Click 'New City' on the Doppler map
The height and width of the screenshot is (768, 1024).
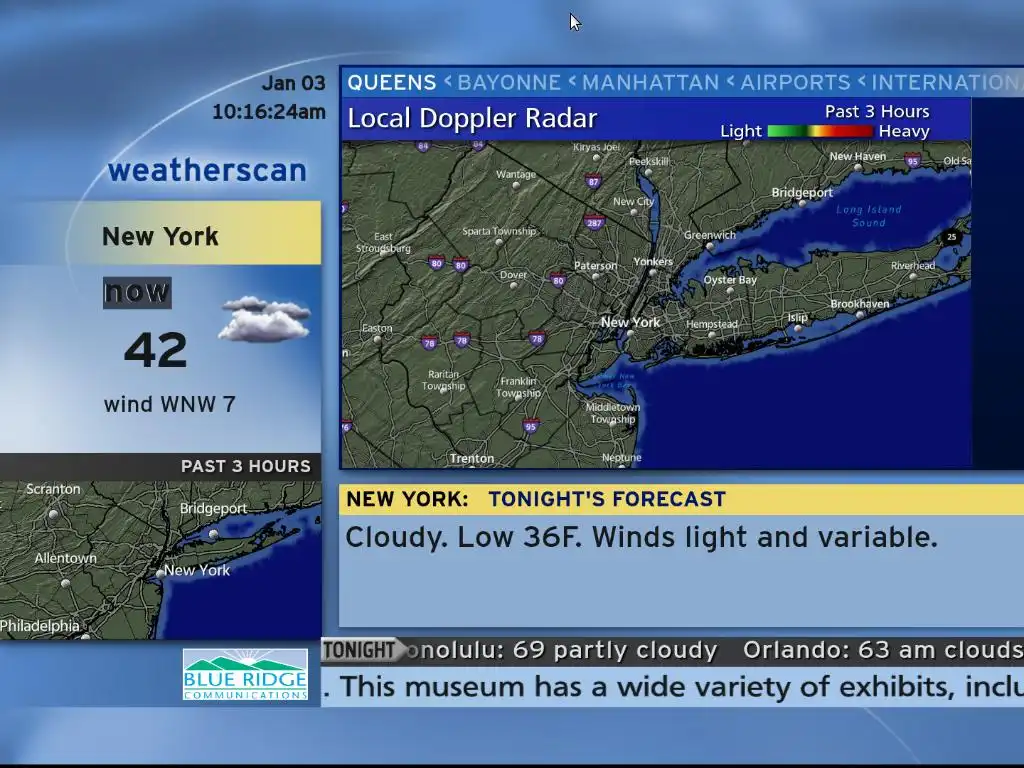click(x=633, y=202)
